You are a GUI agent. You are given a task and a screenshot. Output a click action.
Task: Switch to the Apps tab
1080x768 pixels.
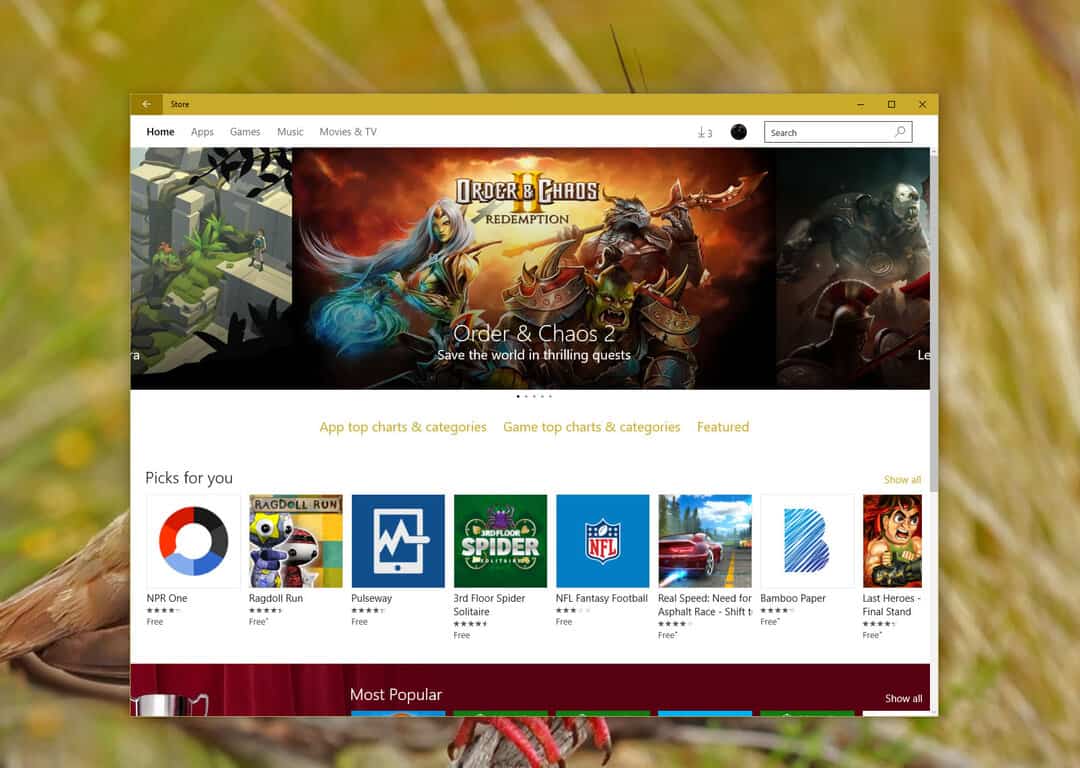202,132
